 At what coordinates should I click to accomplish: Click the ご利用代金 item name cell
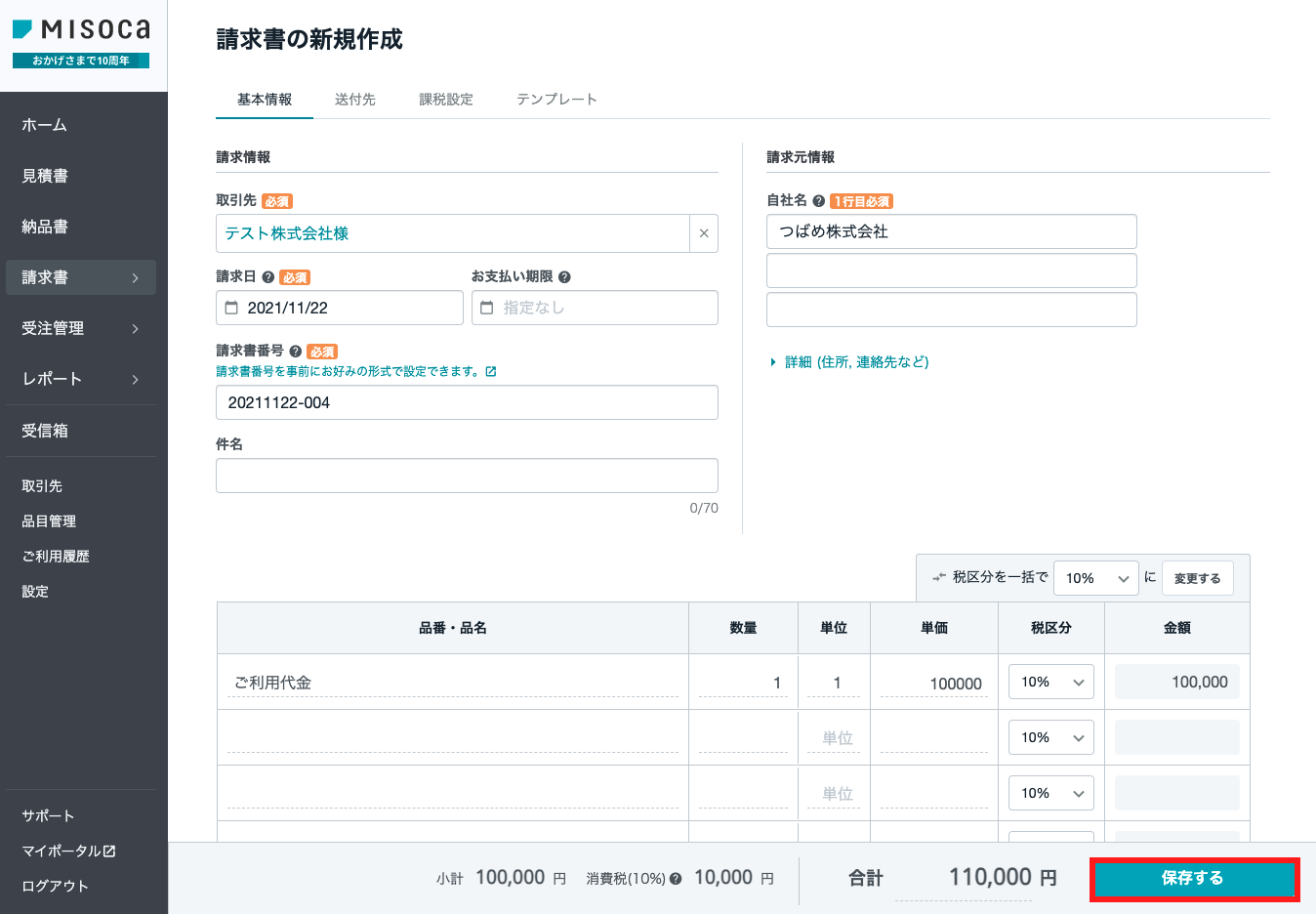tap(453, 683)
